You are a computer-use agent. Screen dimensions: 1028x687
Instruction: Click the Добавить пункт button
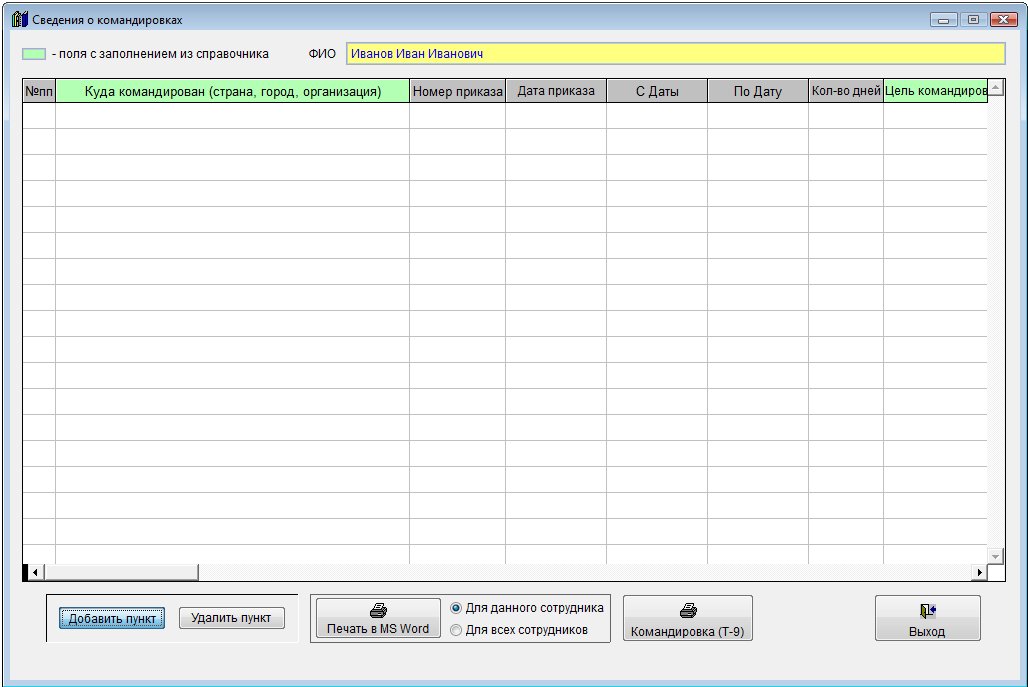(112, 618)
